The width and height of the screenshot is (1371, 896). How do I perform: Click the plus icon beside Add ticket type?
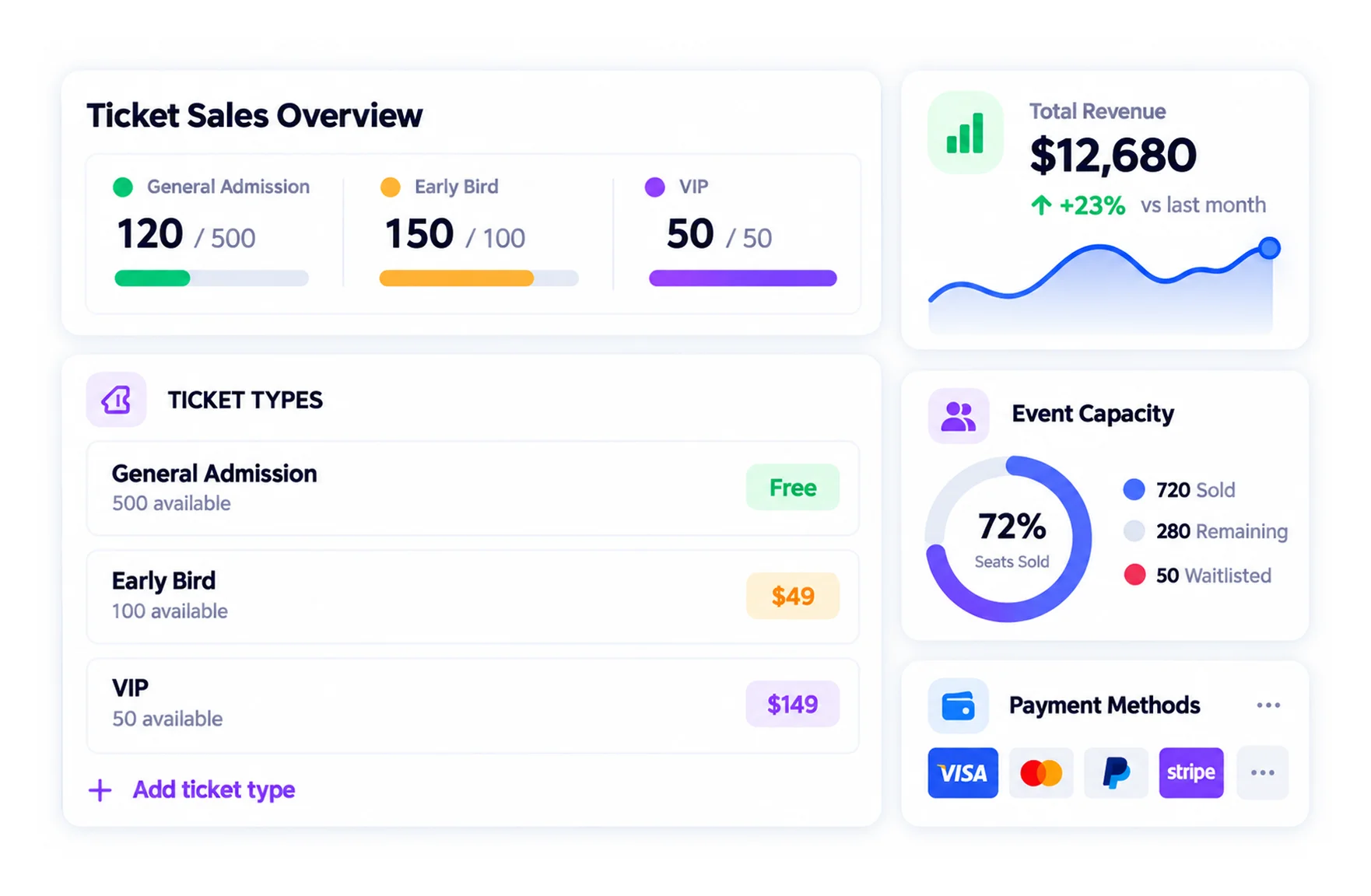click(100, 790)
